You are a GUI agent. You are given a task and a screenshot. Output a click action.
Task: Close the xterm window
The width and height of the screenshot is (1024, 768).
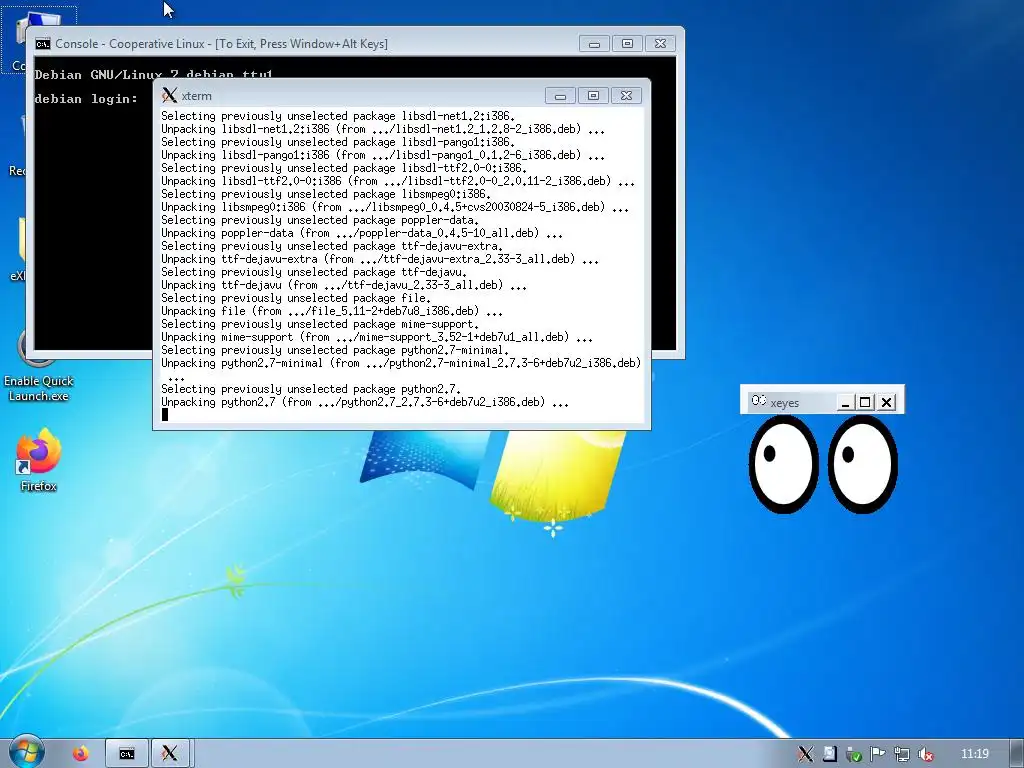(x=626, y=96)
